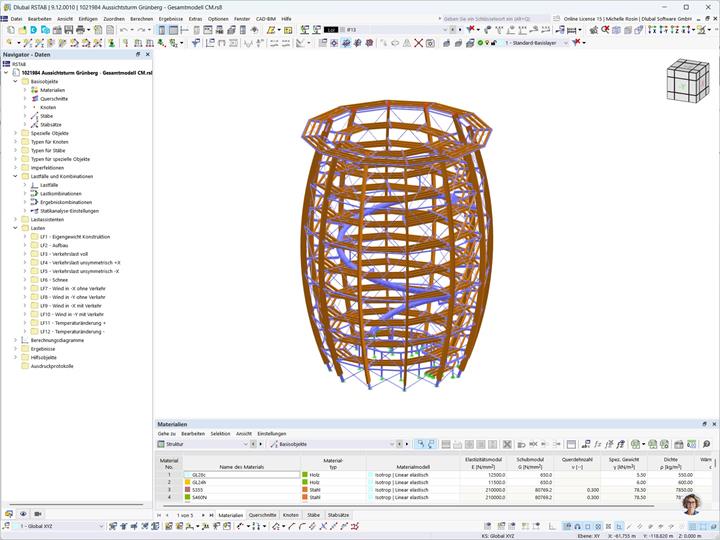This screenshot has height=540, width=720.
Task: Click the GL24h yellow color swatch
Action: click(x=187, y=482)
